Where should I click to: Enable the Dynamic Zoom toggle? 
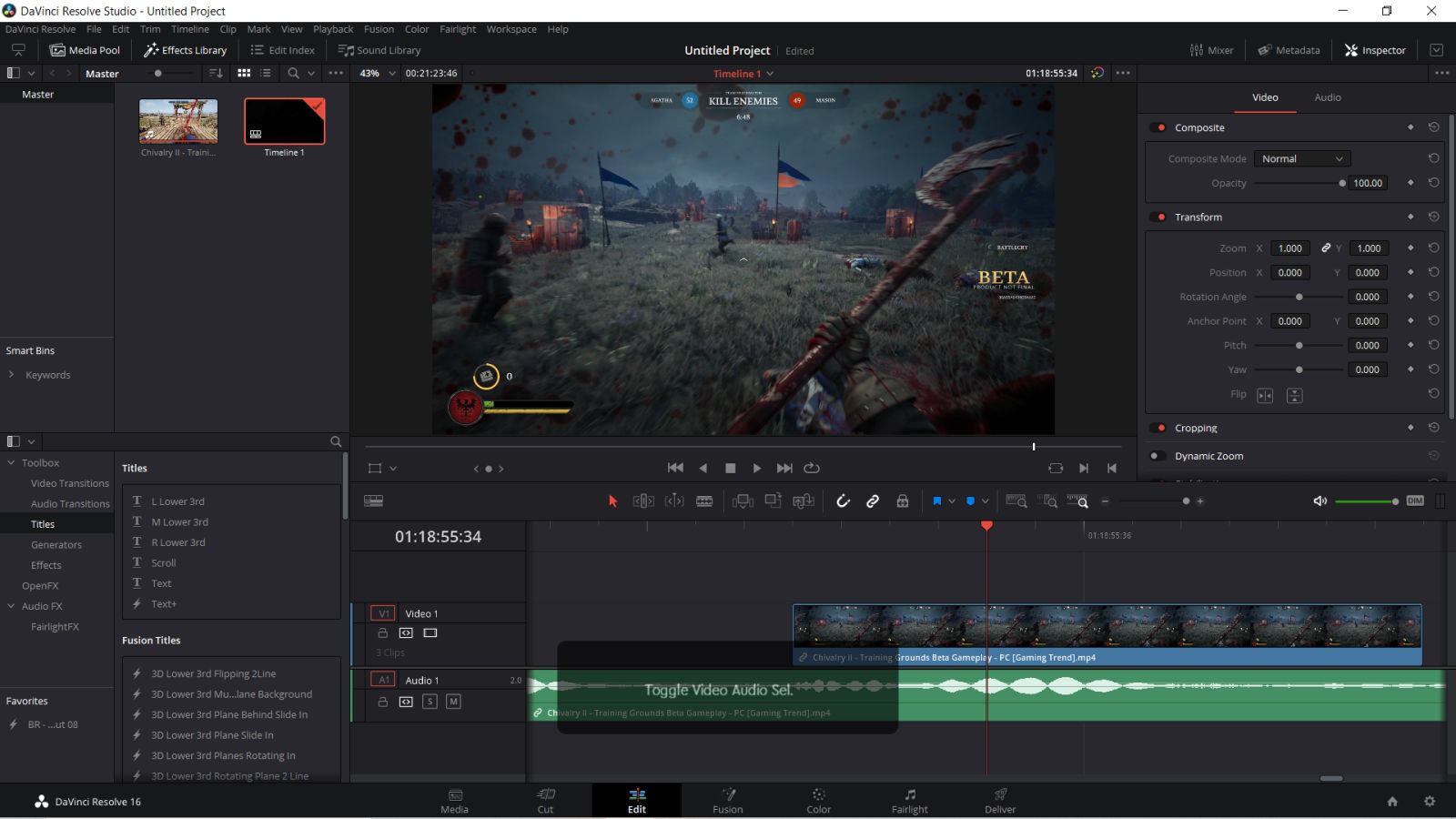pyautogui.click(x=1157, y=456)
